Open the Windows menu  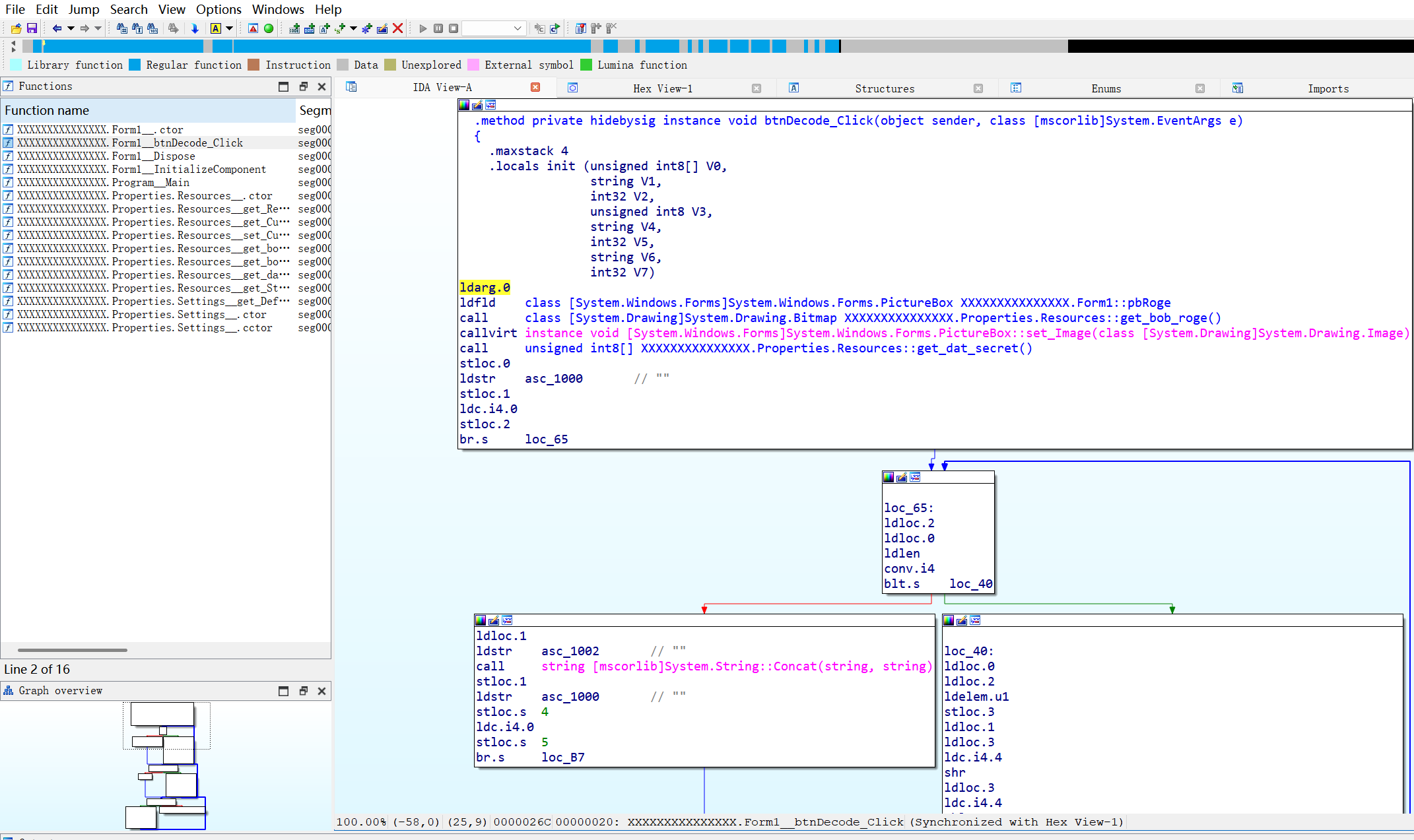[x=278, y=9]
